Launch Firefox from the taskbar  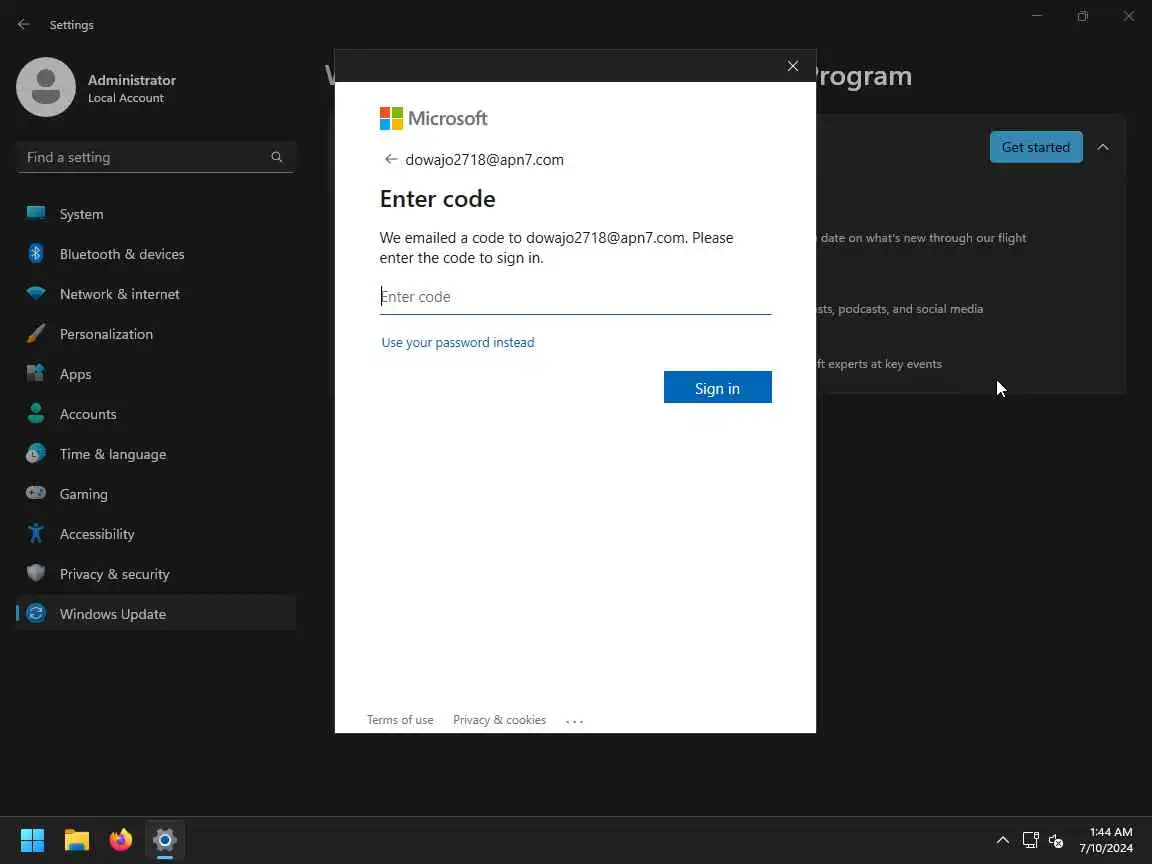point(120,840)
